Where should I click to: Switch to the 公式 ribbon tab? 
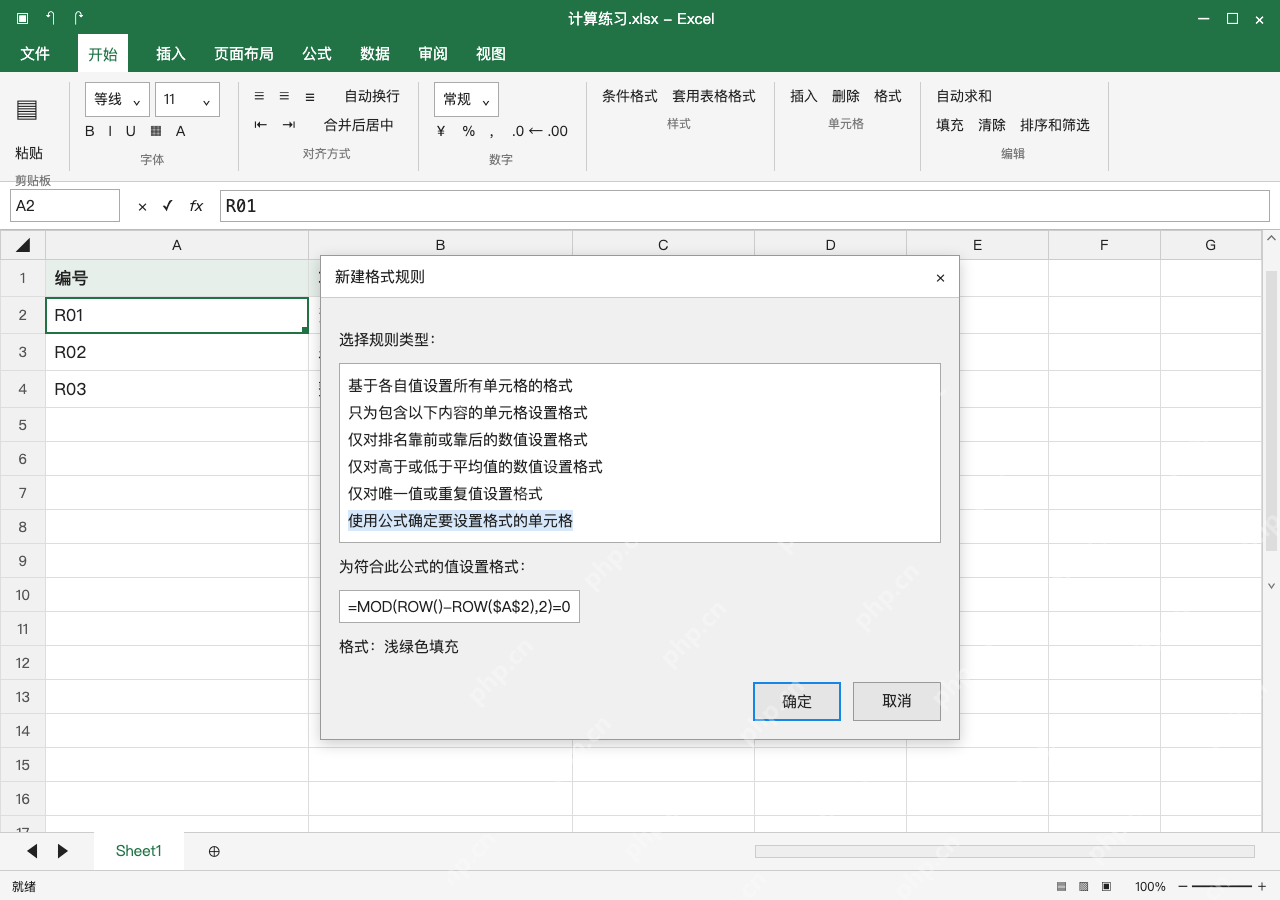point(317,54)
